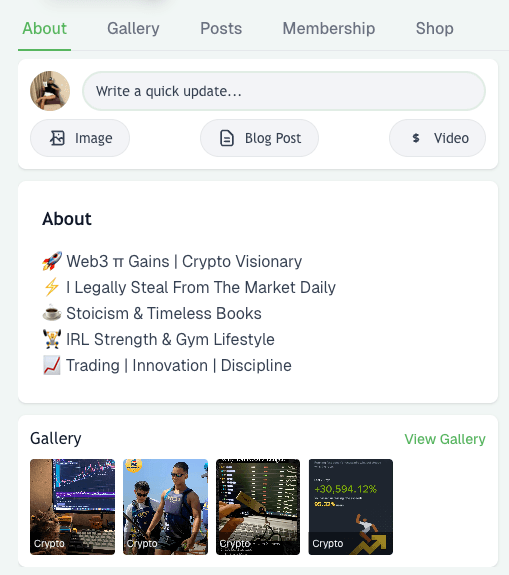Image resolution: width=509 pixels, height=575 pixels.
Task: Click the weightlifter emoji
Action: click(52, 339)
